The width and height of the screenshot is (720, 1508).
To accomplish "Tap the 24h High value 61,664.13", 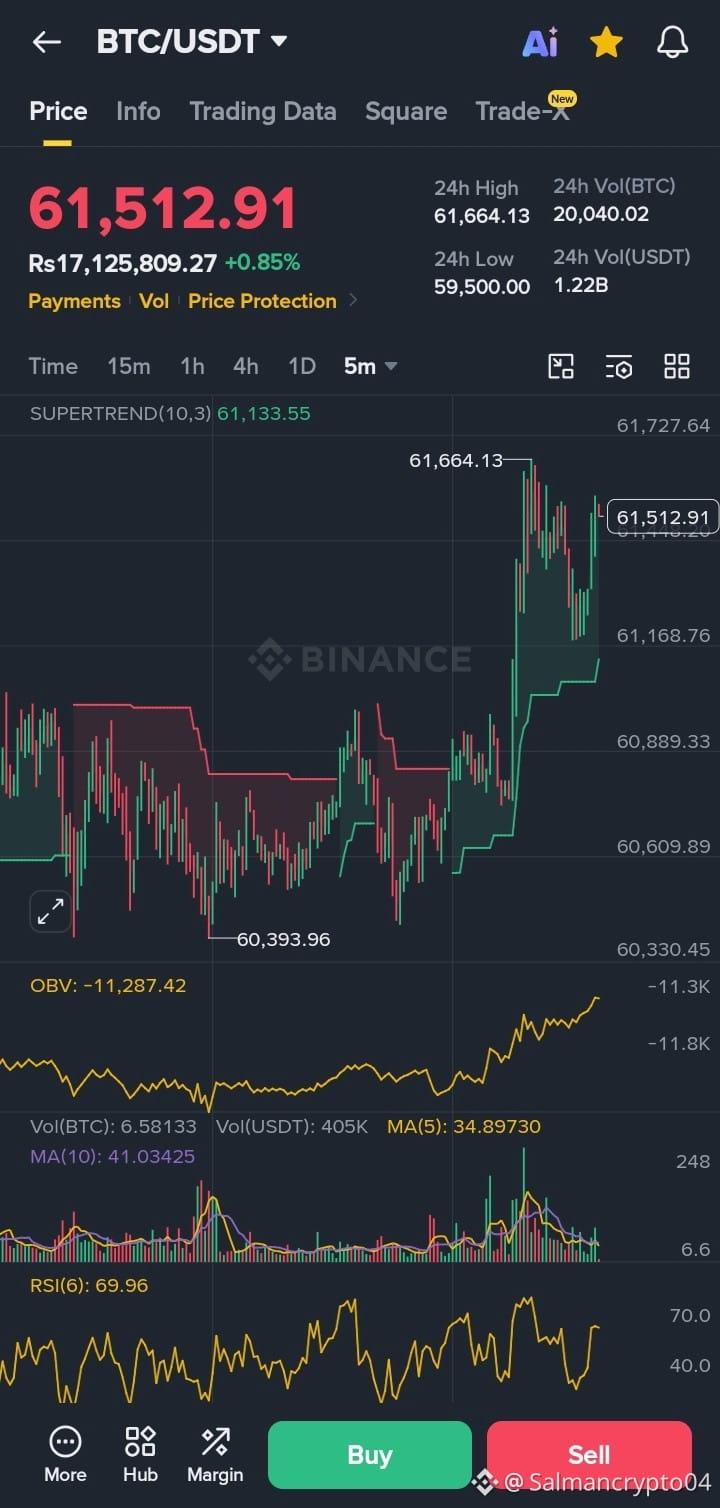I will pos(482,215).
